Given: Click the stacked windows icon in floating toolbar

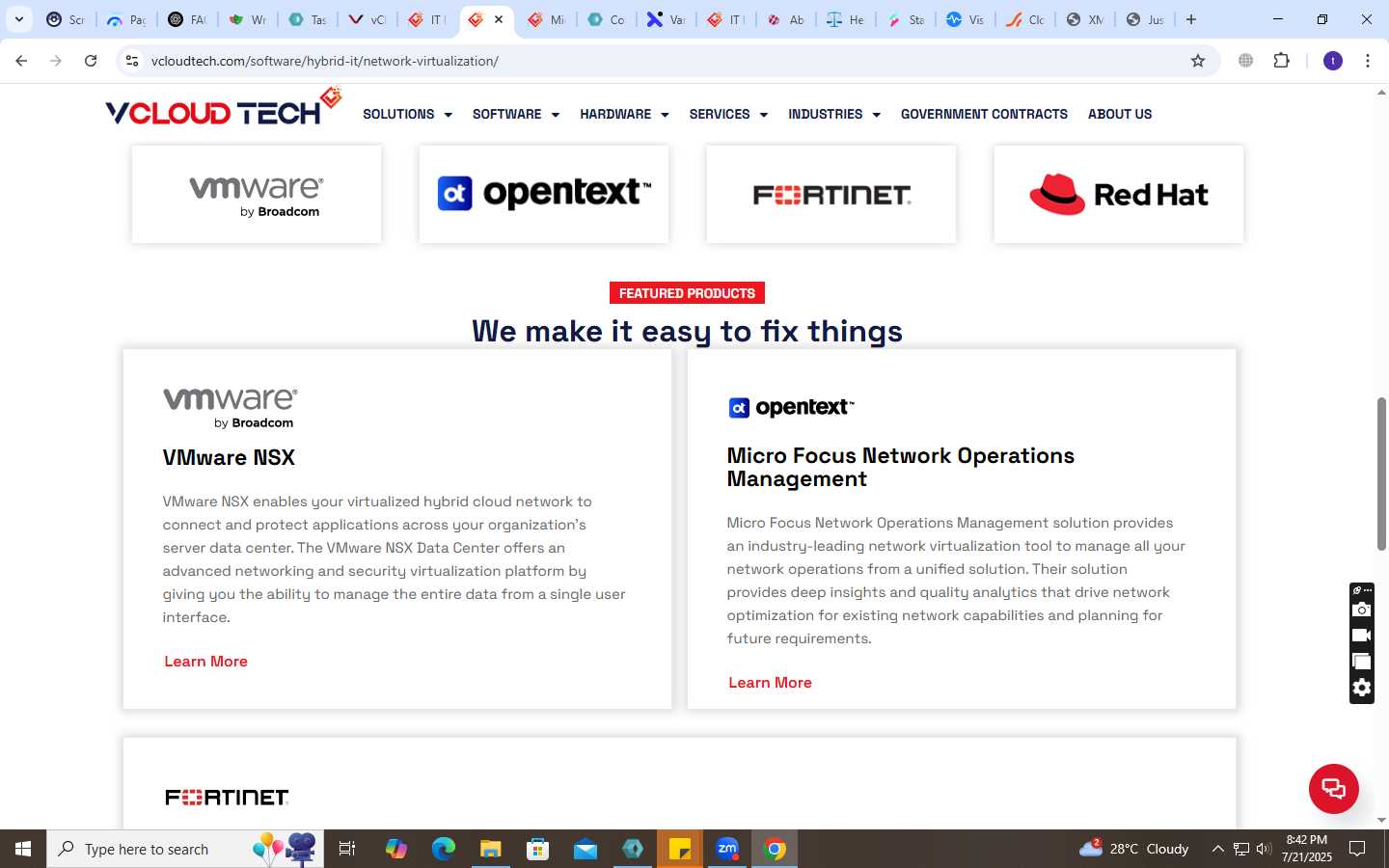Looking at the screenshot, I should click(1361, 662).
